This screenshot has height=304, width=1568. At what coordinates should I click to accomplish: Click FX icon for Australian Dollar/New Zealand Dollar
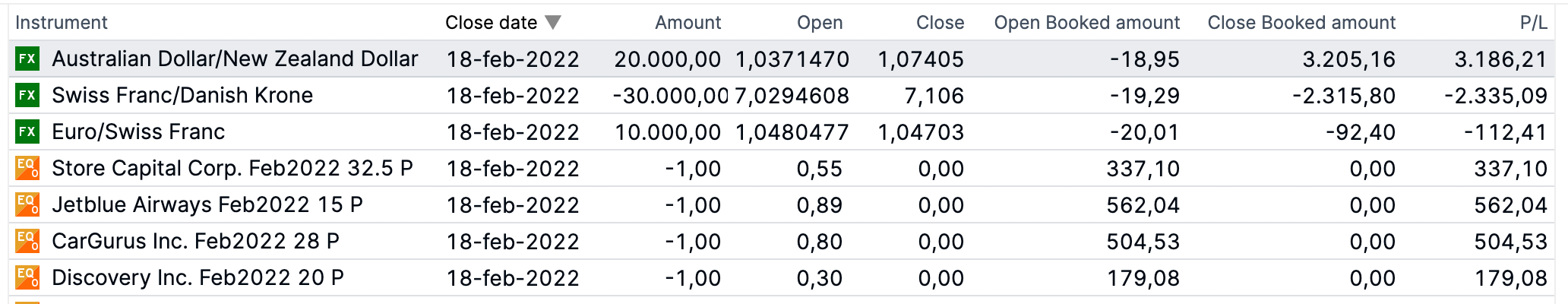tap(27, 59)
